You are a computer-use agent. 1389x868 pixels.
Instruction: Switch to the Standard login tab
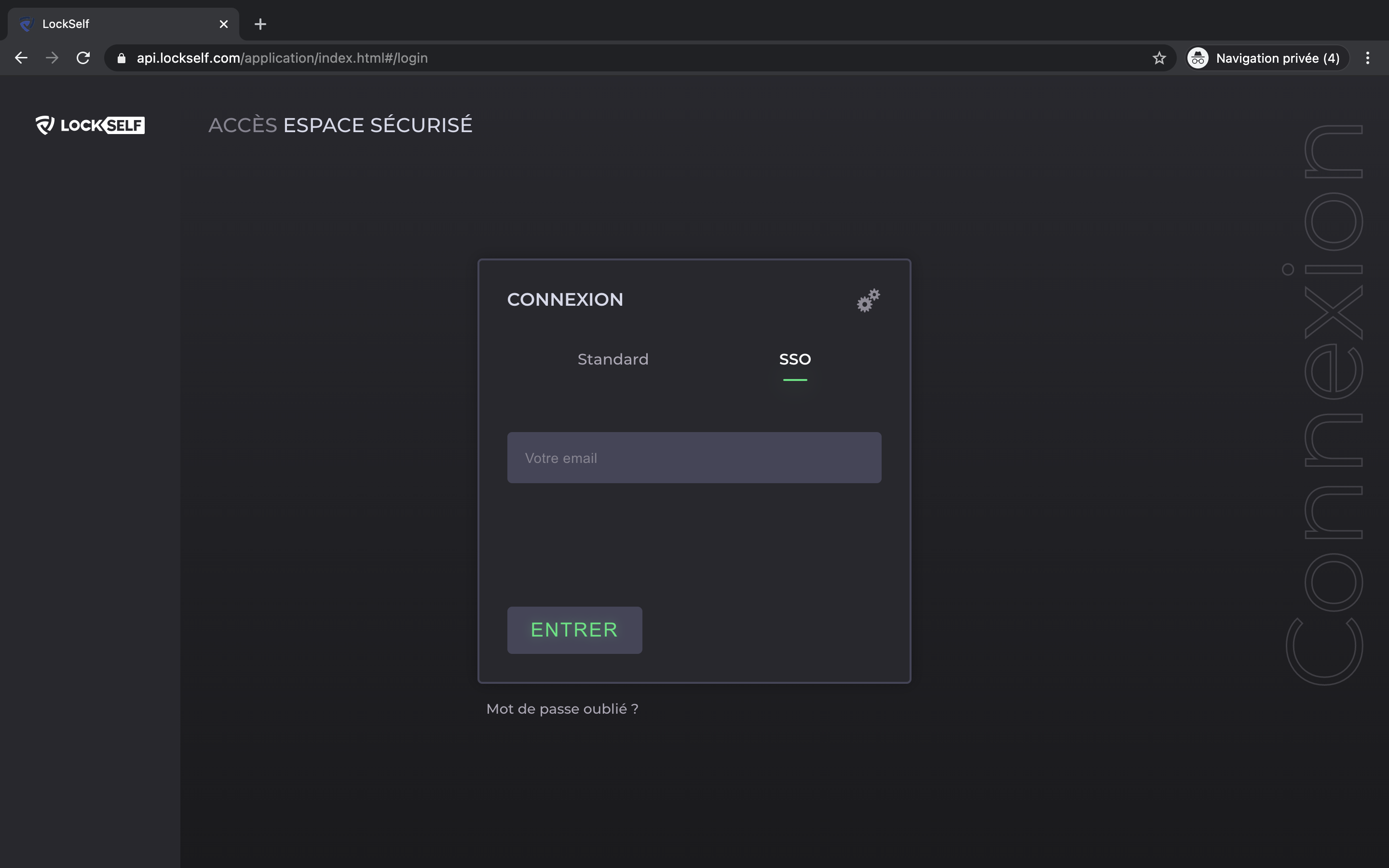pos(613,359)
